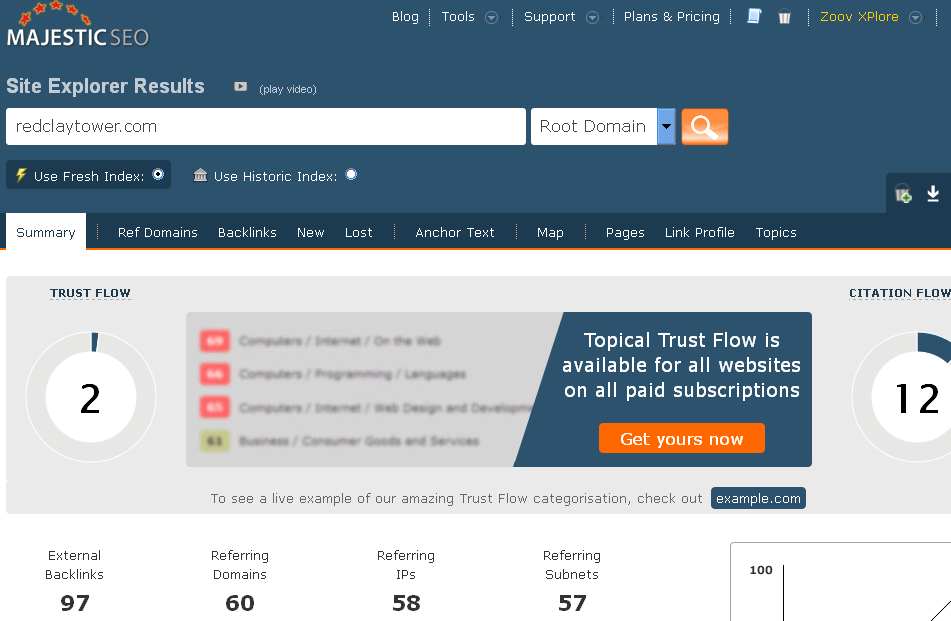Click the Get yours now button
Viewport: 951px width, 621px height.
pos(682,438)
